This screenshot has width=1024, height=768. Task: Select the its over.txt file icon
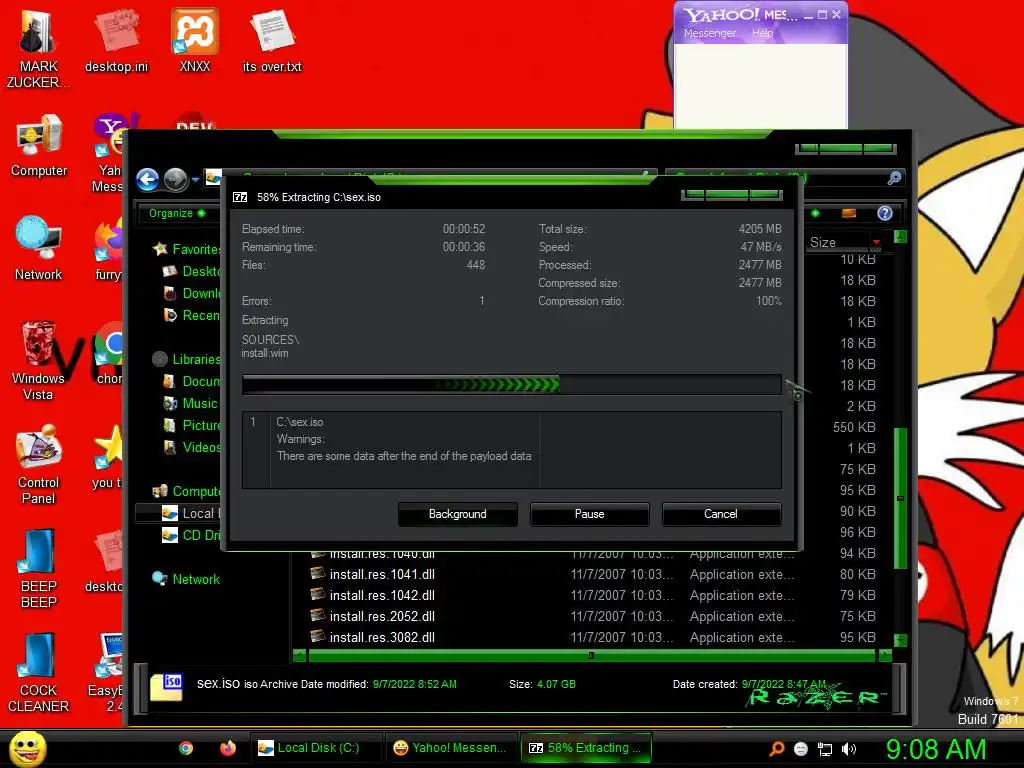(272, 40)
